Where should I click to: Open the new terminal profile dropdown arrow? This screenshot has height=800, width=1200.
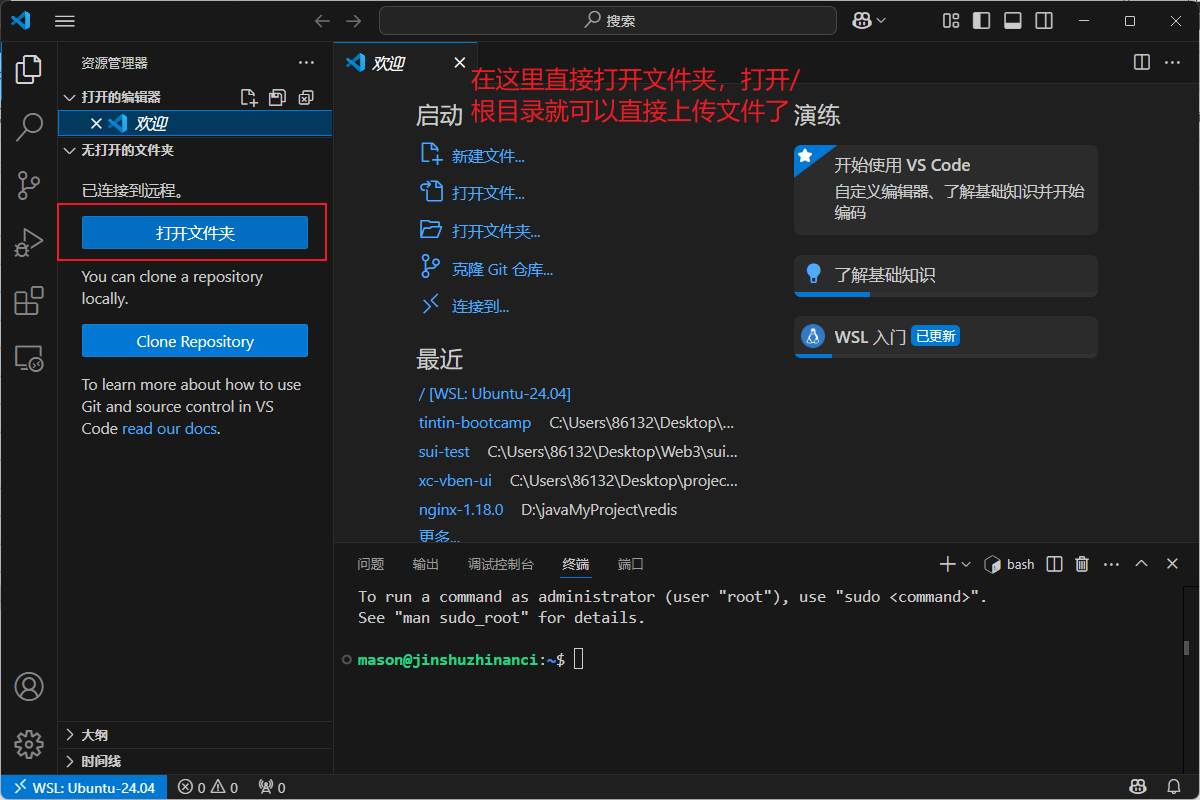pos(966,564)
